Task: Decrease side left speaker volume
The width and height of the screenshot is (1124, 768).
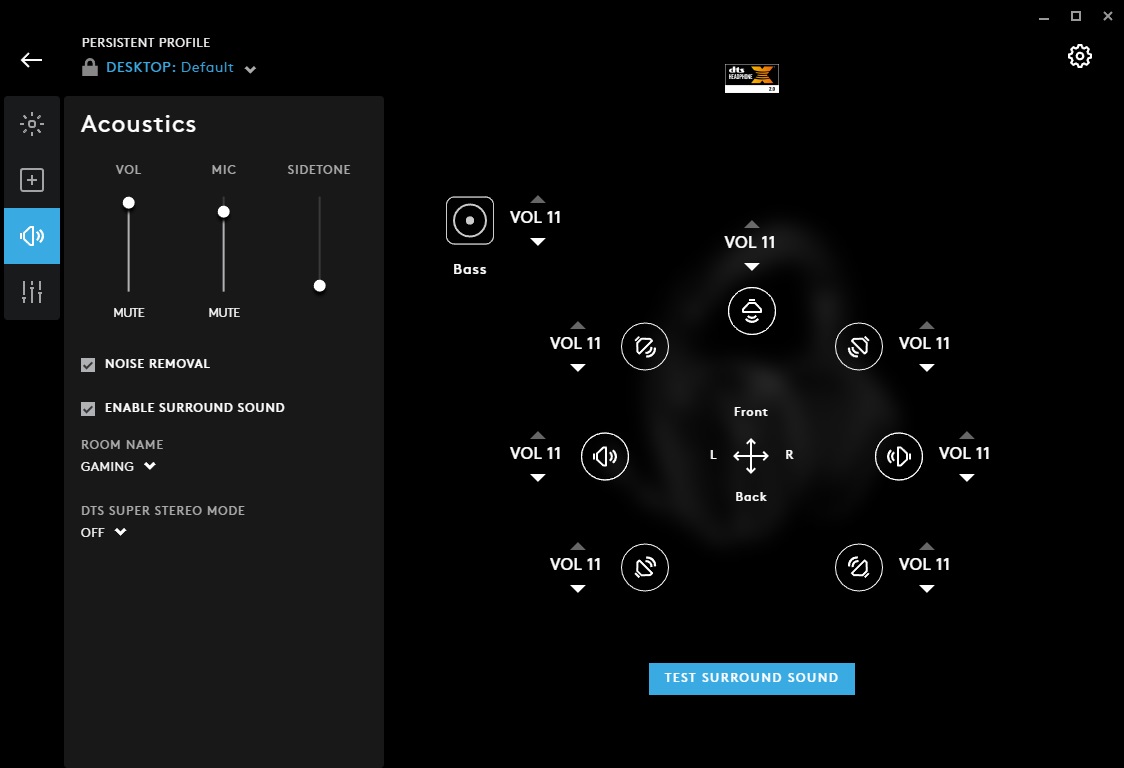Action: click(x=538, y=478)
